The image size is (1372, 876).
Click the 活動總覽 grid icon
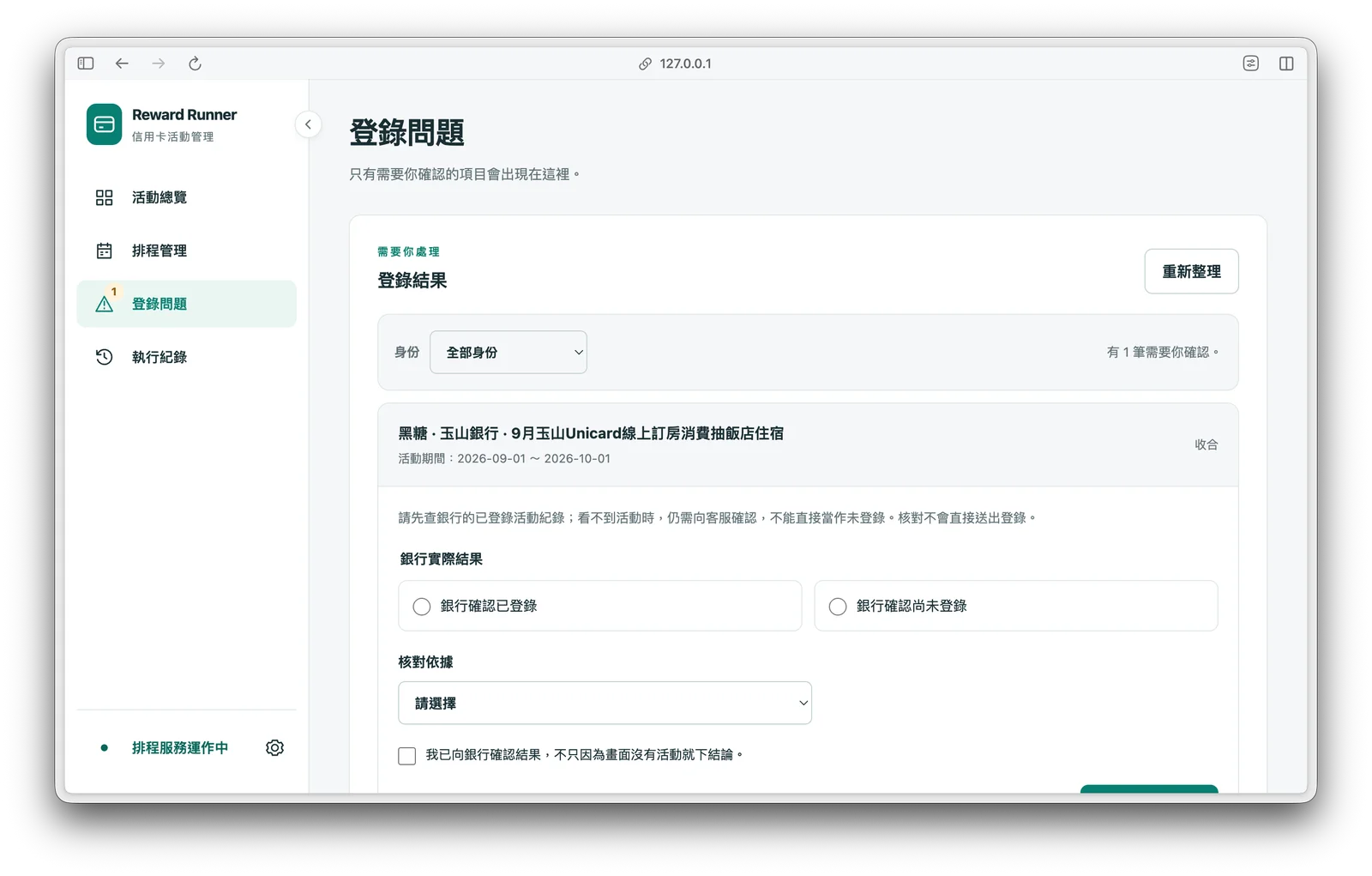tap(105, 197)
